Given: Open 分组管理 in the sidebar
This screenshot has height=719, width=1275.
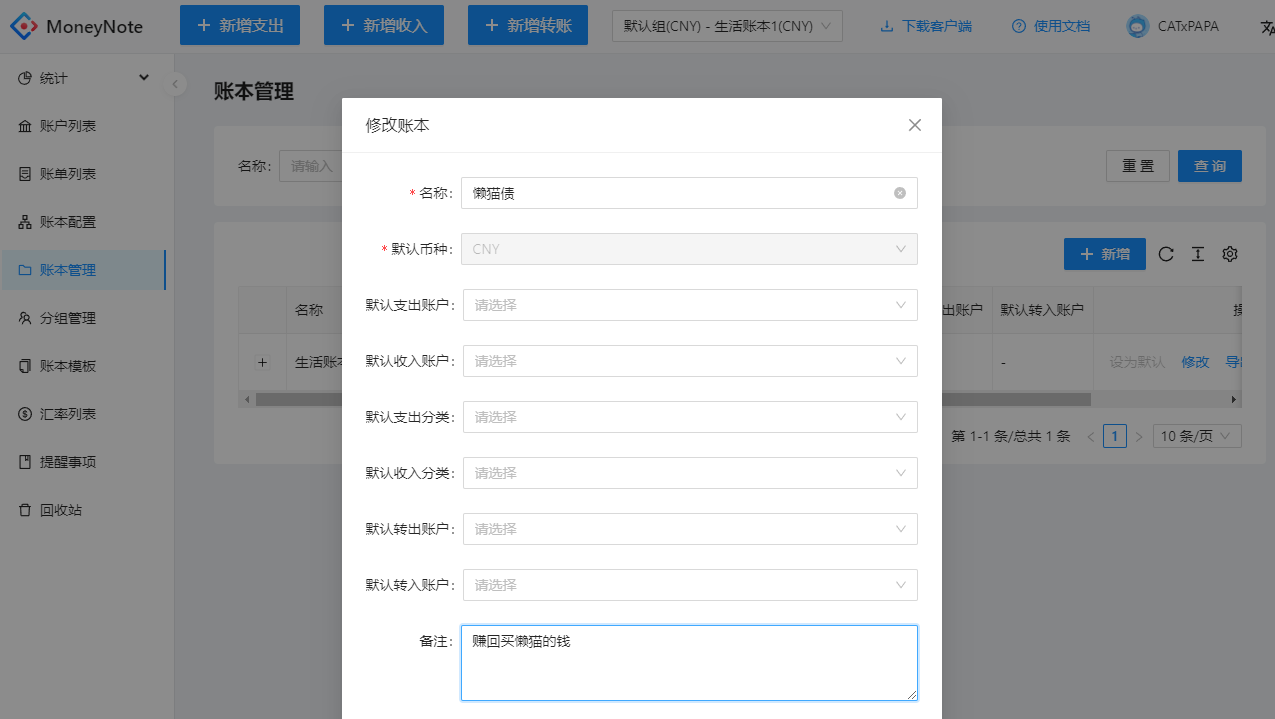Looking at the screenshot, I should 83,318.
